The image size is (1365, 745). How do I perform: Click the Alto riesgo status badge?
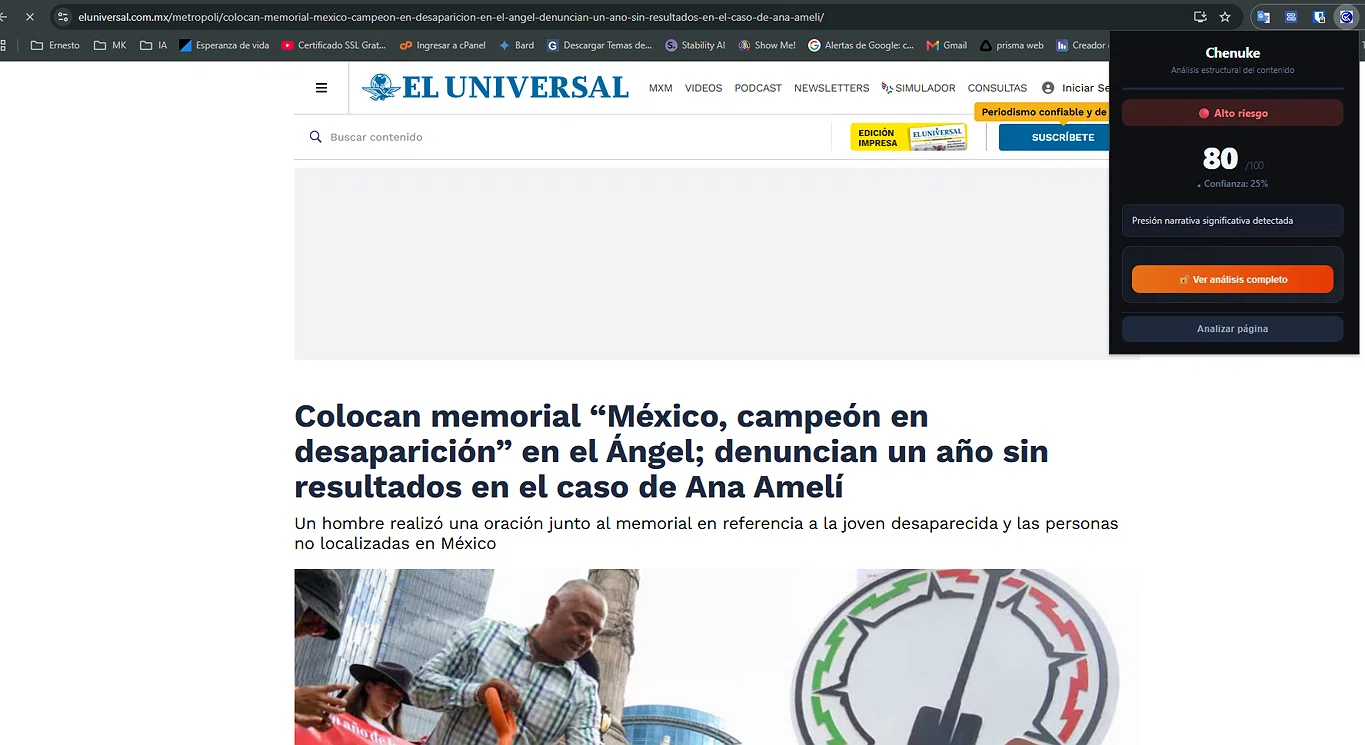pyautogui.click(x=1232, y=113)
